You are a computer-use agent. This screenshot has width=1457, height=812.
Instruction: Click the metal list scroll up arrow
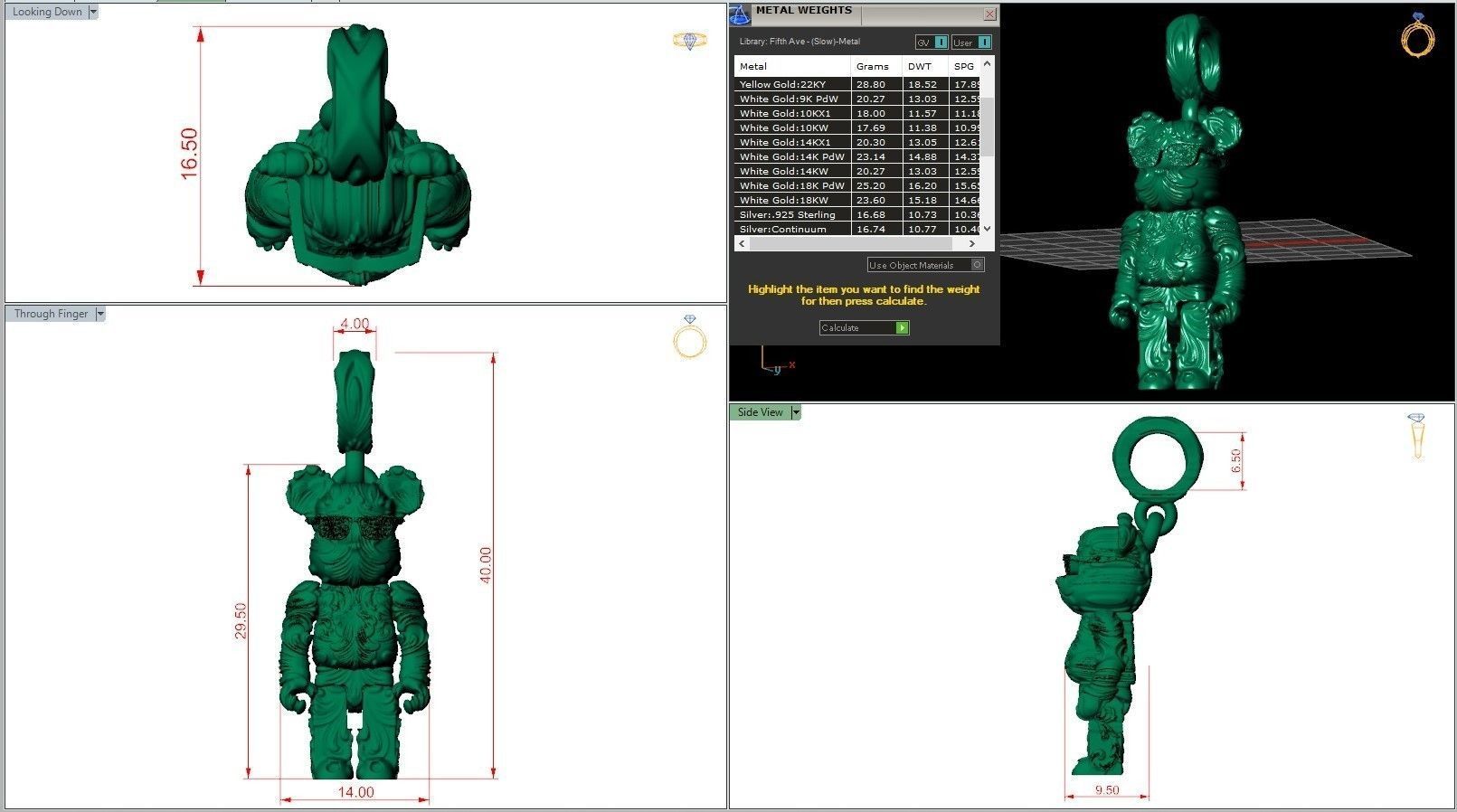pyautogui.click(x=987, y=64)
